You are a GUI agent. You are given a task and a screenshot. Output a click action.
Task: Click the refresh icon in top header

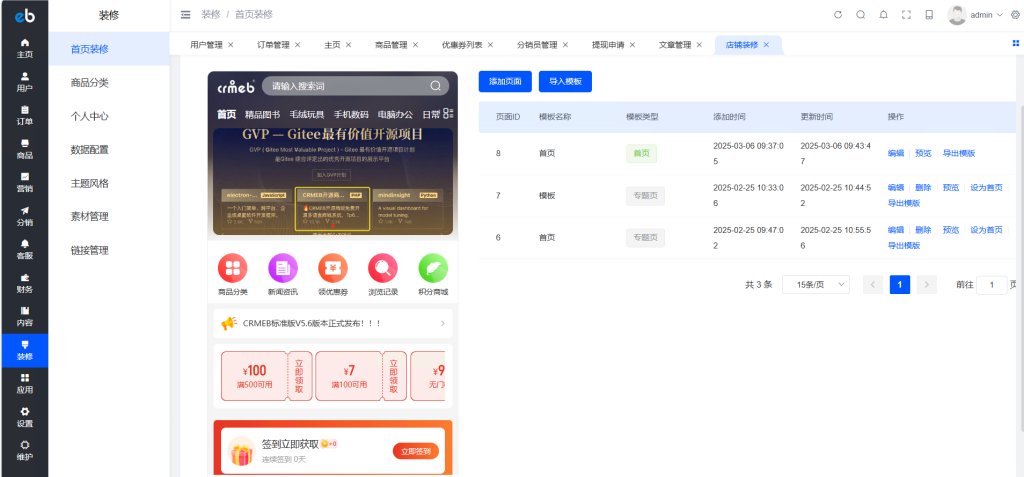tap(838, 15)
